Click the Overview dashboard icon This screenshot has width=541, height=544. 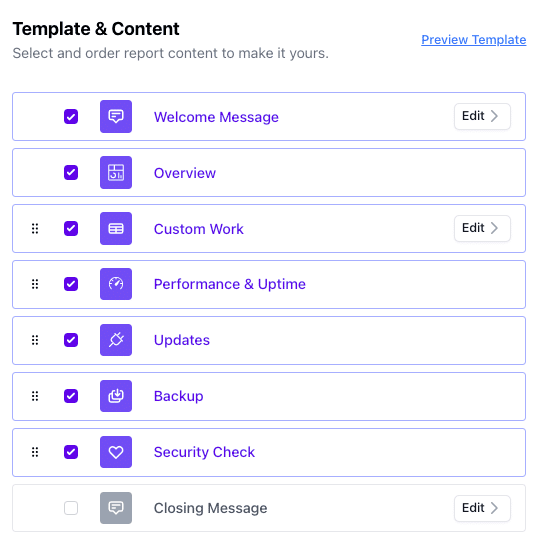pos(116,172)
